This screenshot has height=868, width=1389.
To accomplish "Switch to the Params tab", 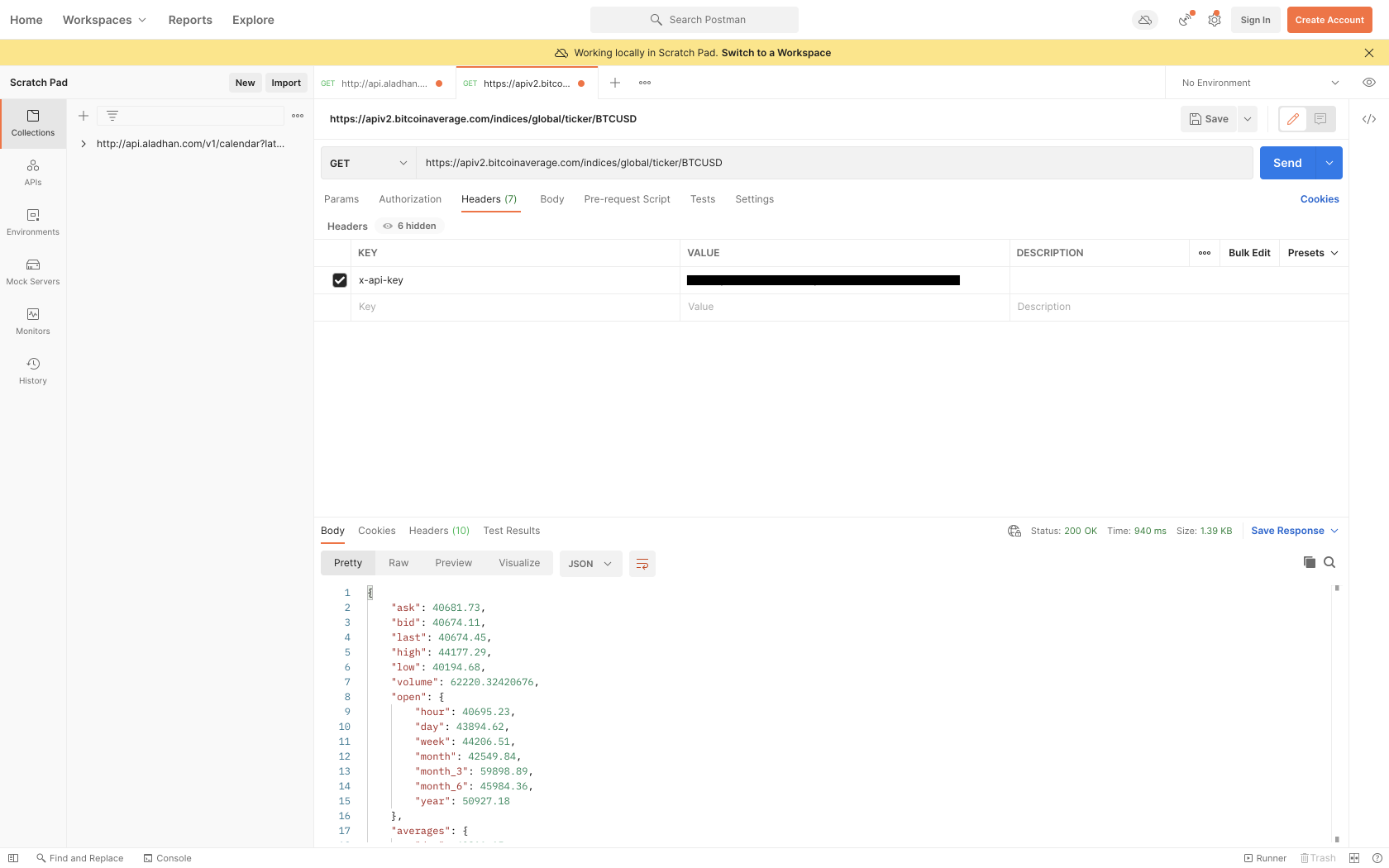I will [341, 199].
